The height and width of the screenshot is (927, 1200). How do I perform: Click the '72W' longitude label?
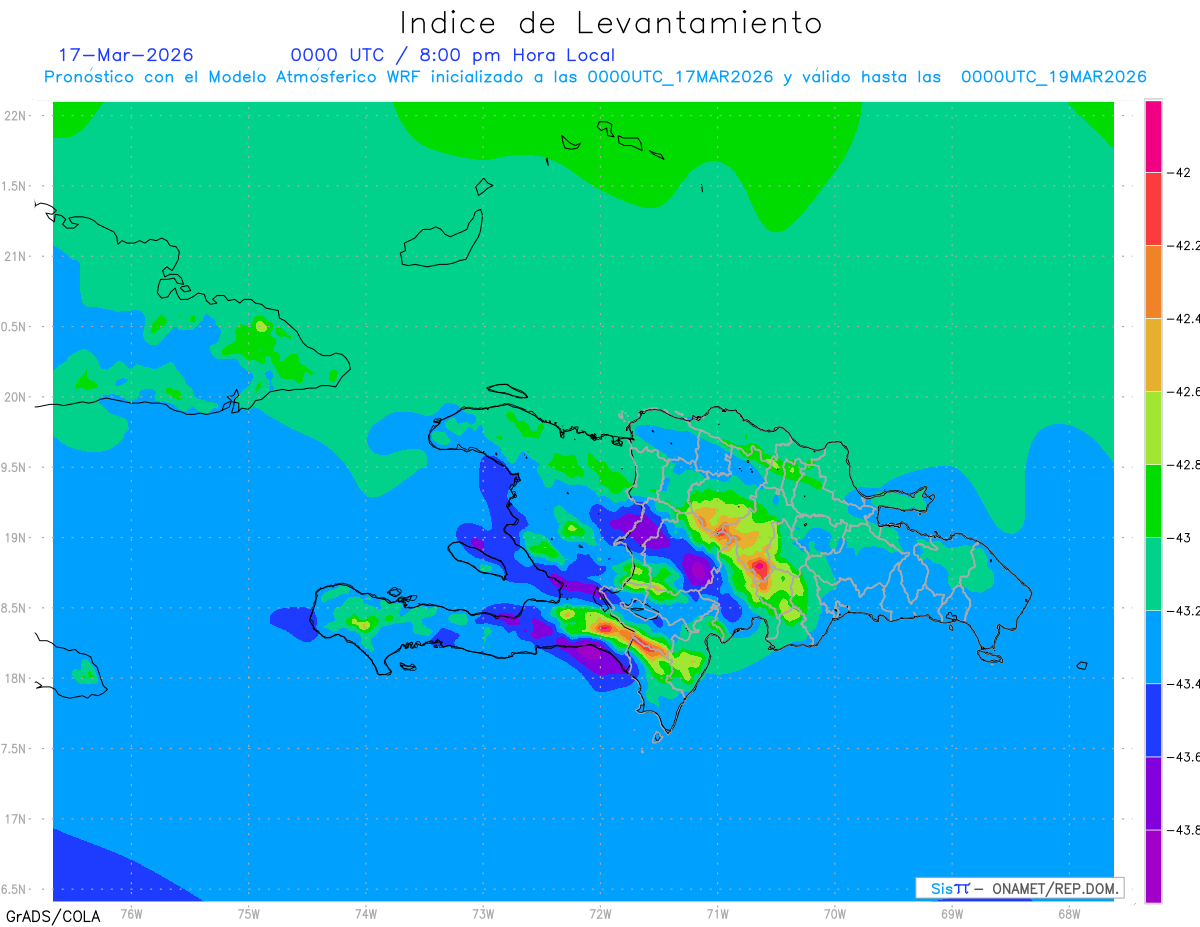point(600,914)
